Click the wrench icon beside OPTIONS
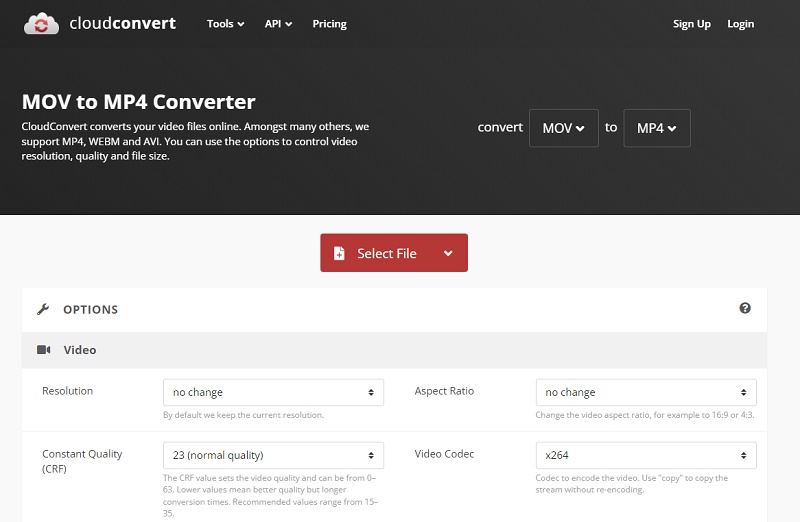 point(43,309)
